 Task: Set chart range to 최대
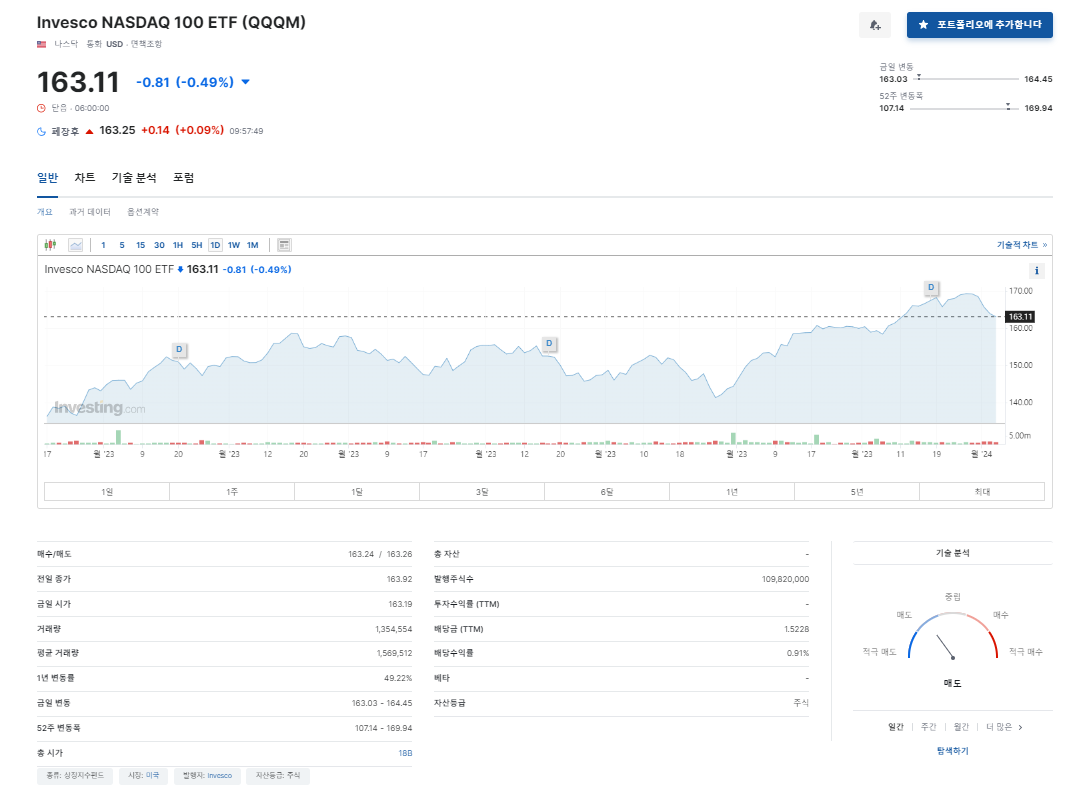[981, 491]
